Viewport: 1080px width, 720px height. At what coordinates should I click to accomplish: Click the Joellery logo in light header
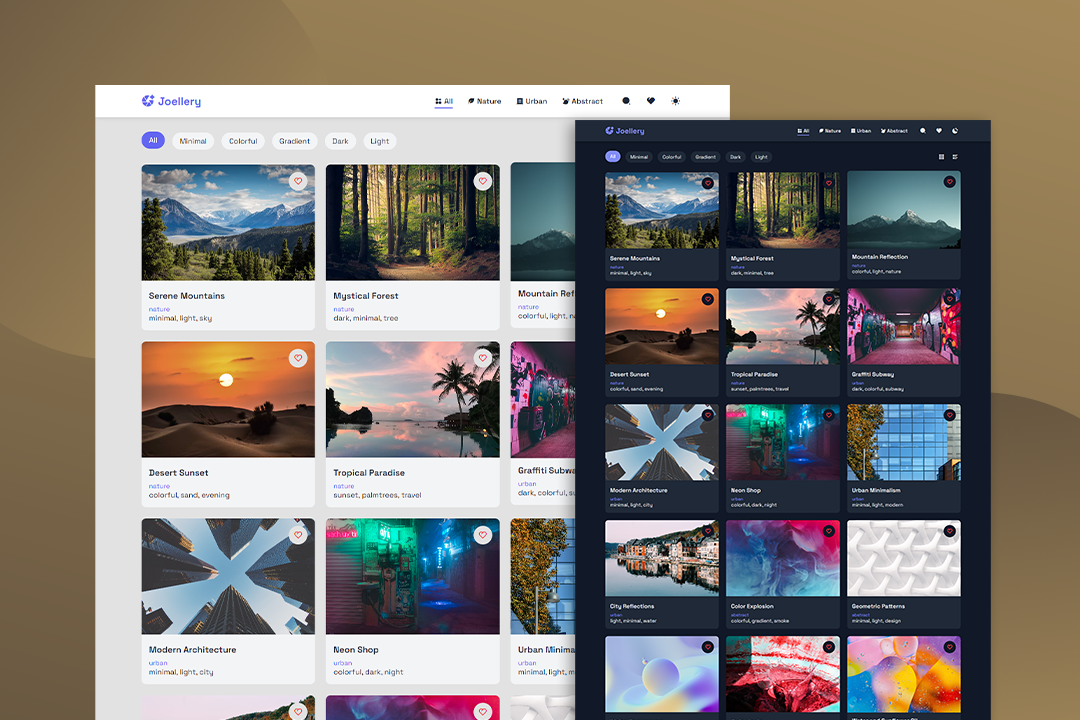point(171,101)
